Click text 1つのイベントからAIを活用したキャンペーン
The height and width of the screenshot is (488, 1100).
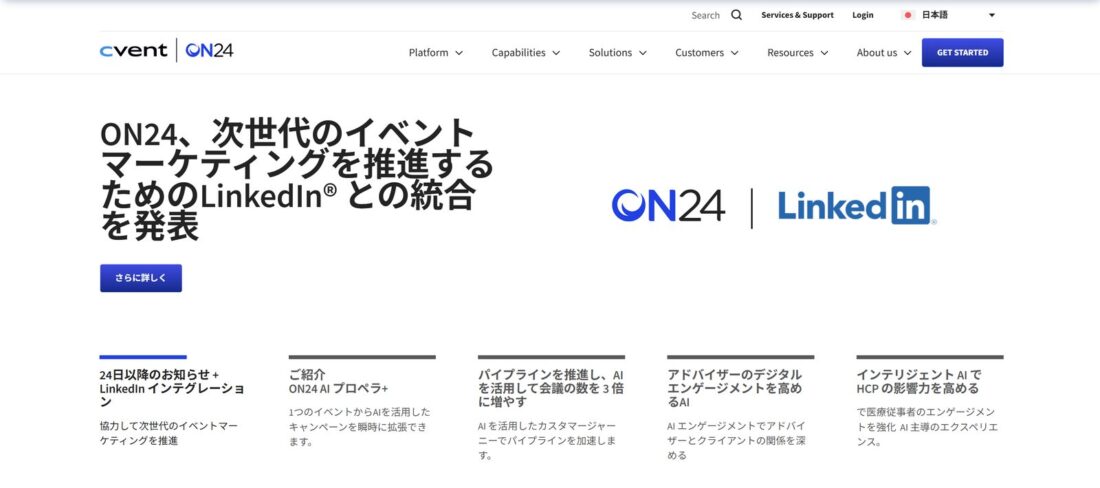[x=359, y=427]
